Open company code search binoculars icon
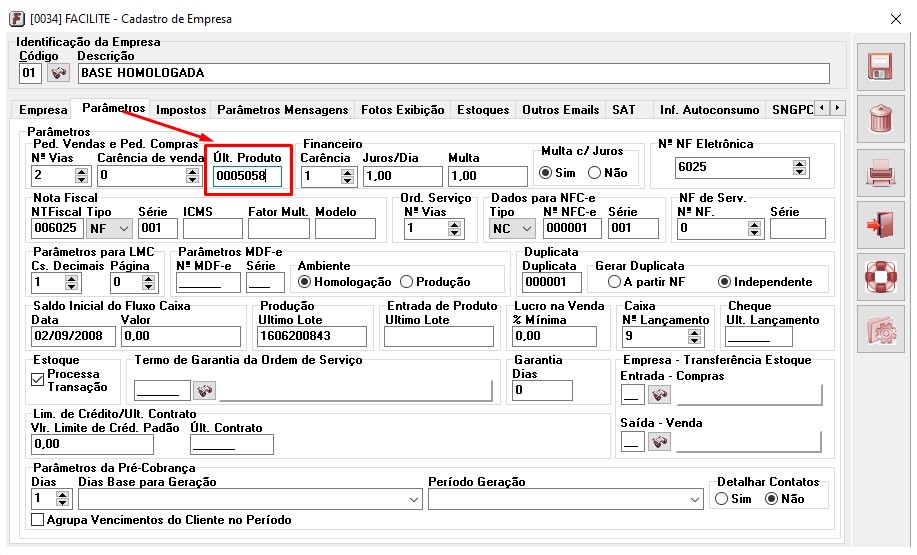This screenshot has width=917, height=555. pyautogui.click(x=58, y=73)
